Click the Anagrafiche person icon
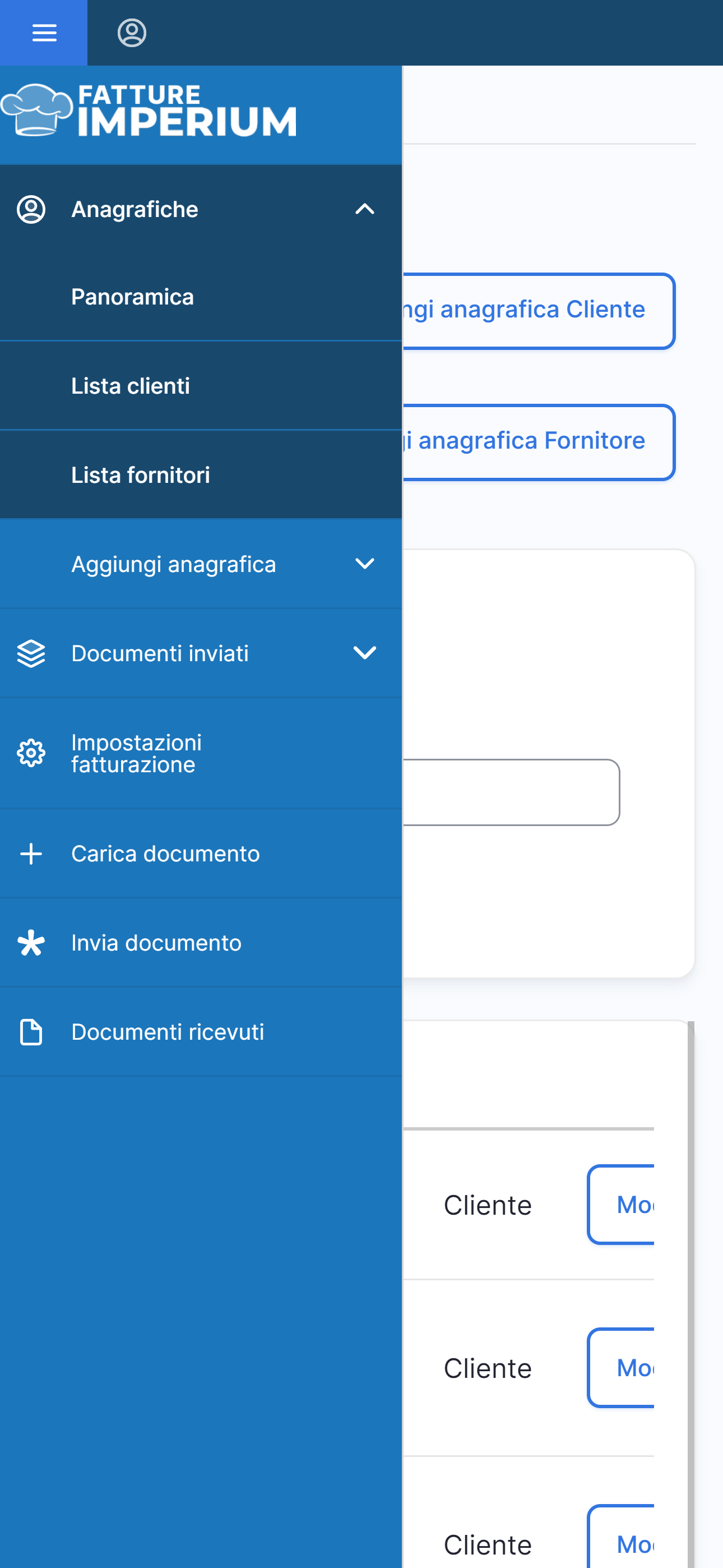The width and height of the screenshot is (723, 1568). [31, 209]
